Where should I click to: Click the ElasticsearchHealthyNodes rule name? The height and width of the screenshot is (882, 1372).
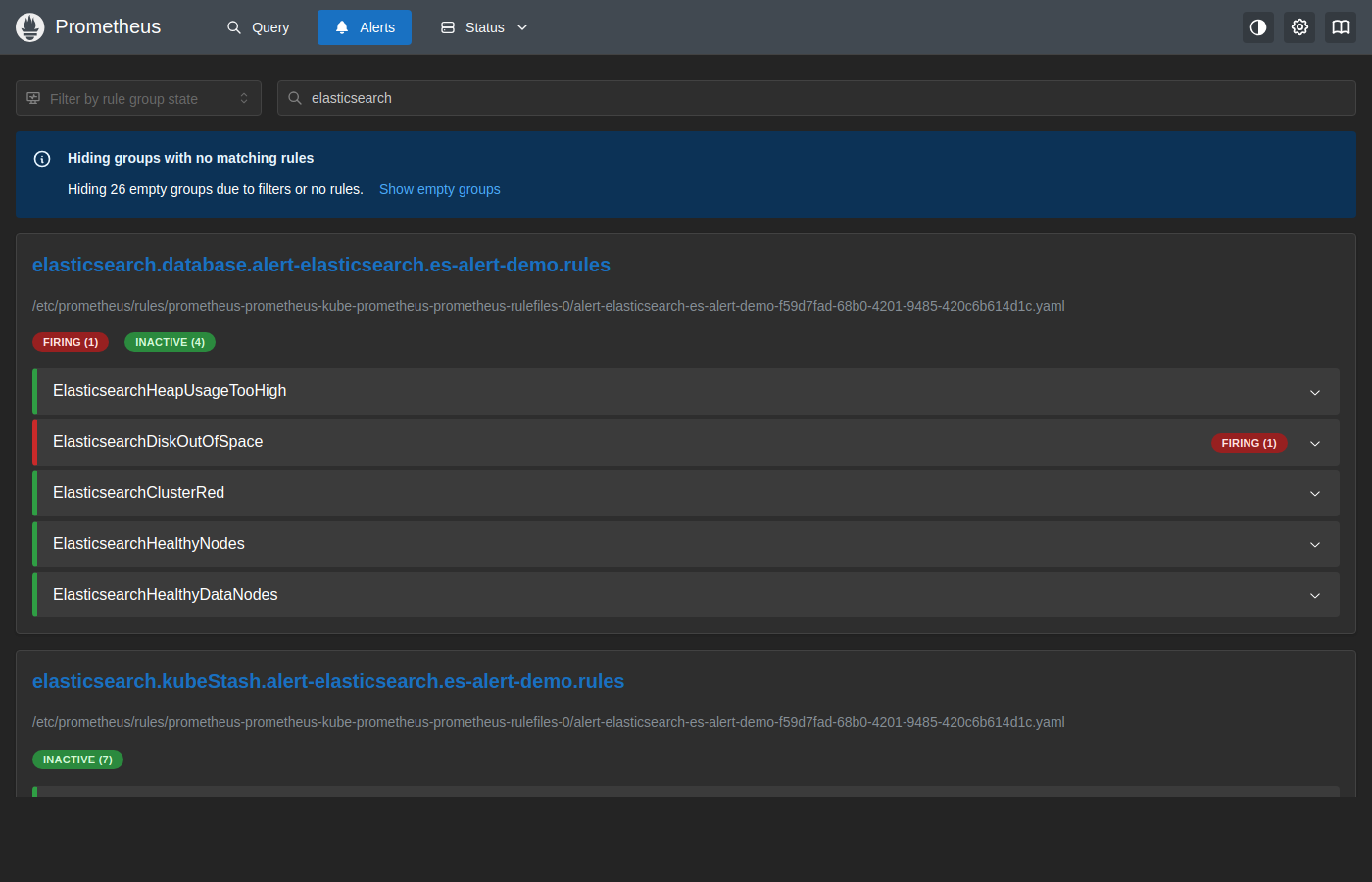coord(149,544)
